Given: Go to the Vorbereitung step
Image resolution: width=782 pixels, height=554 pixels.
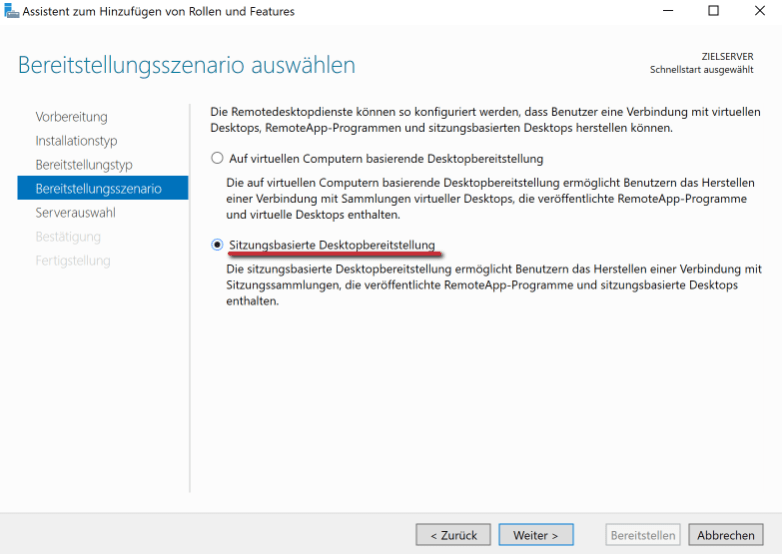Looking at the screenshot, I should coord(71,117).
